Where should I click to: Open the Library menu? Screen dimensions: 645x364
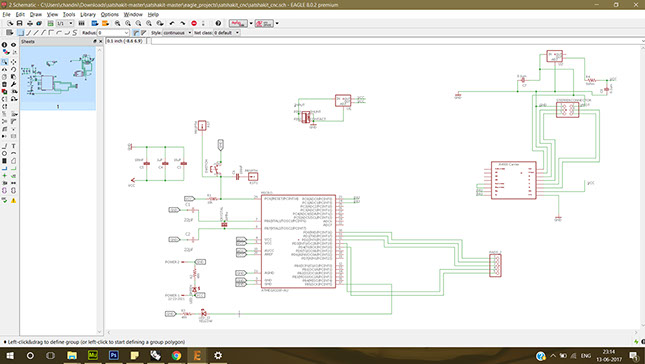pyautogui.click(x=88, y=14)
